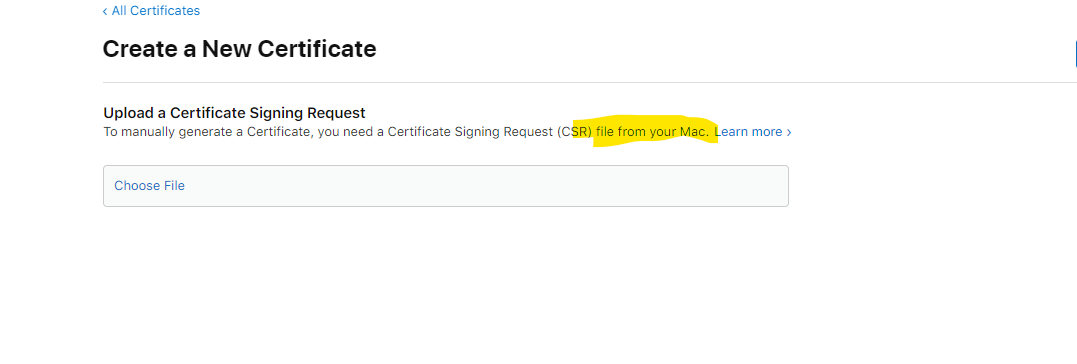Click the Upload a Certificate Signing Request subheading
The width and height of the screenshot is (1077, 364).
click(x=234, y=113)
